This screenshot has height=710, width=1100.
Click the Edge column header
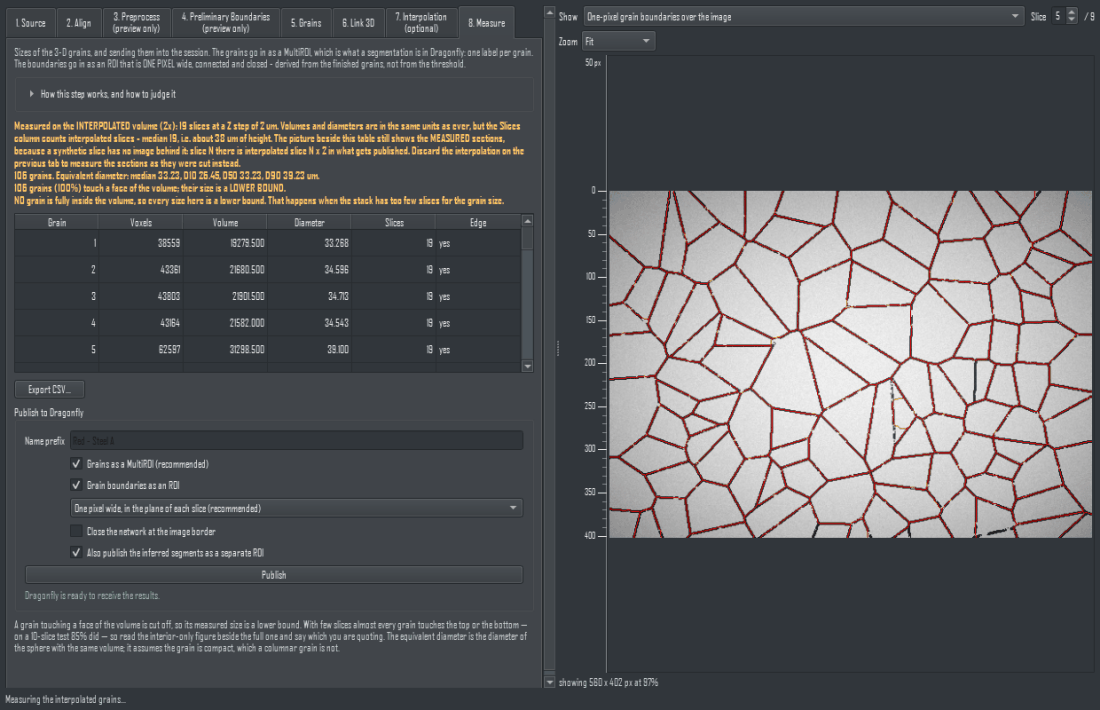478,222
